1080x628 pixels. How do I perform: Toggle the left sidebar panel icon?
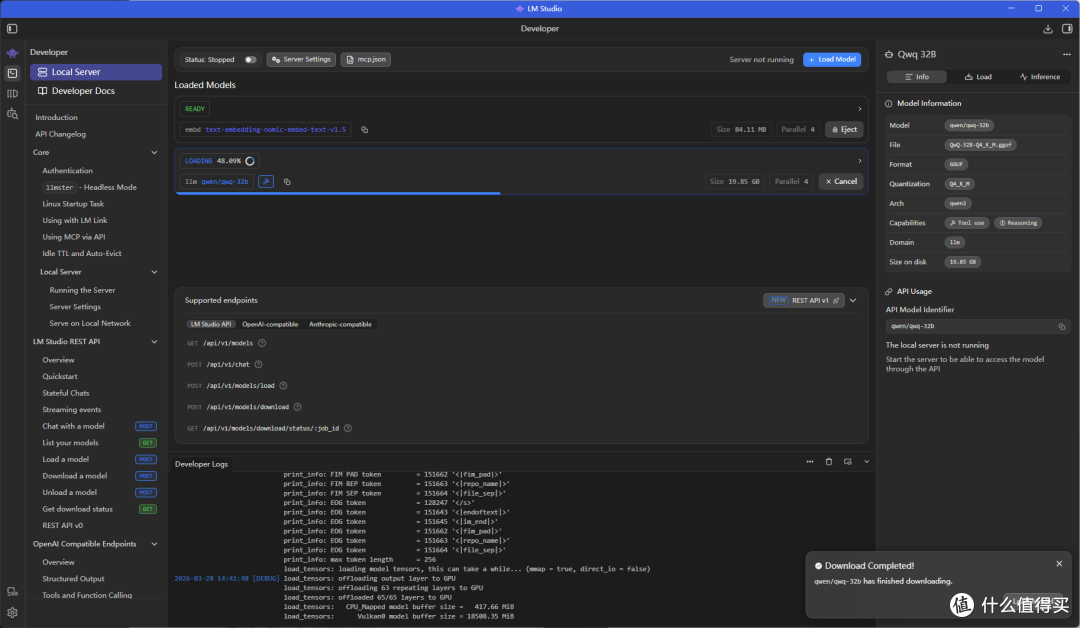pos(12,28)
